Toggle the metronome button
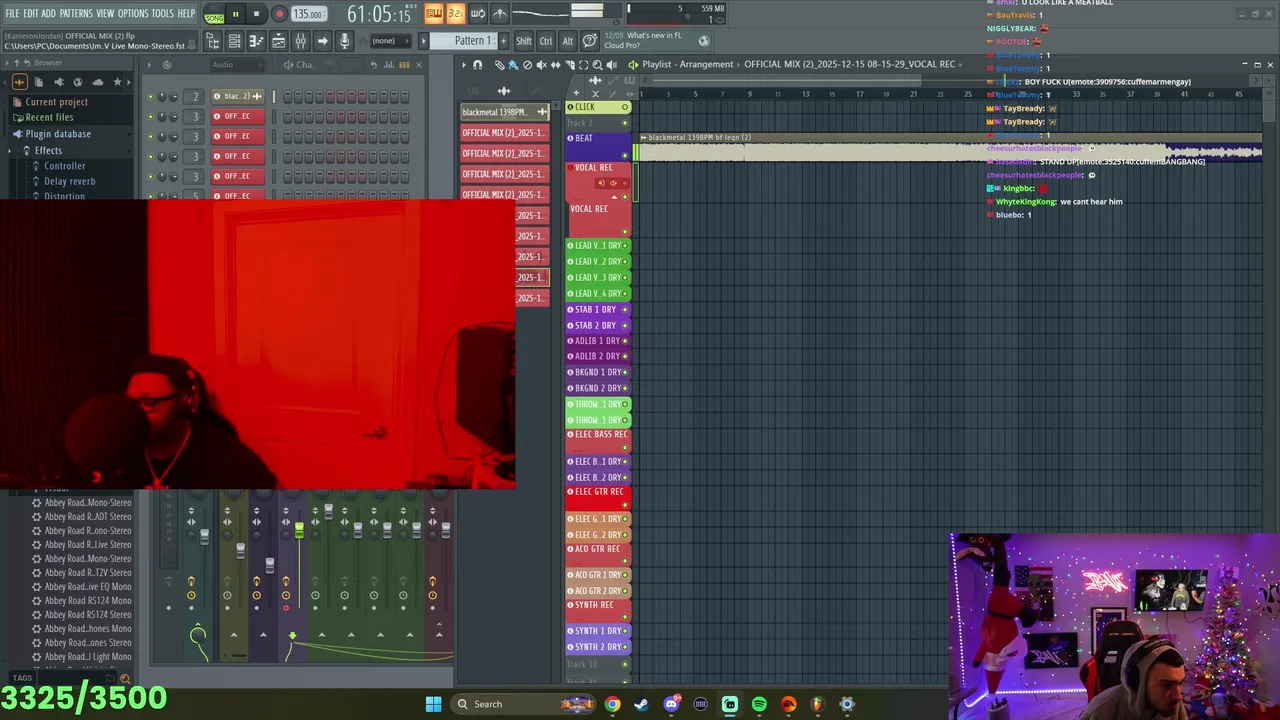 501,13
